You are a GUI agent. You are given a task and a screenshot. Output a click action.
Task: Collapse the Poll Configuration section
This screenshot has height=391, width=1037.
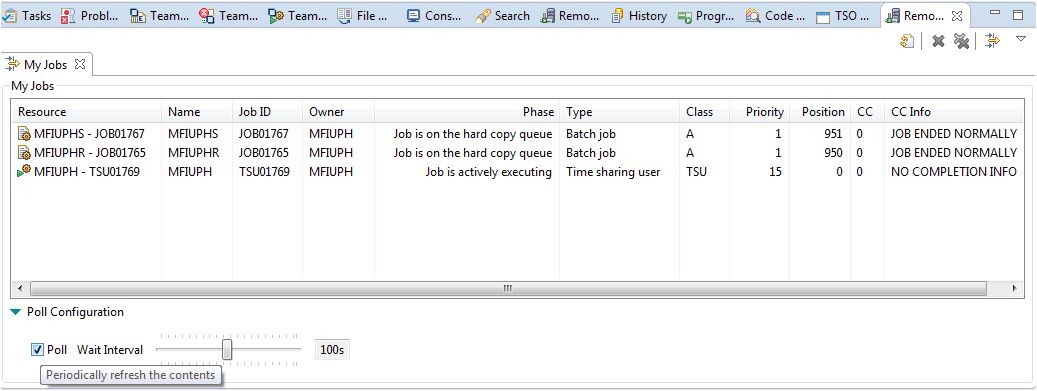(x=16, y=312)
